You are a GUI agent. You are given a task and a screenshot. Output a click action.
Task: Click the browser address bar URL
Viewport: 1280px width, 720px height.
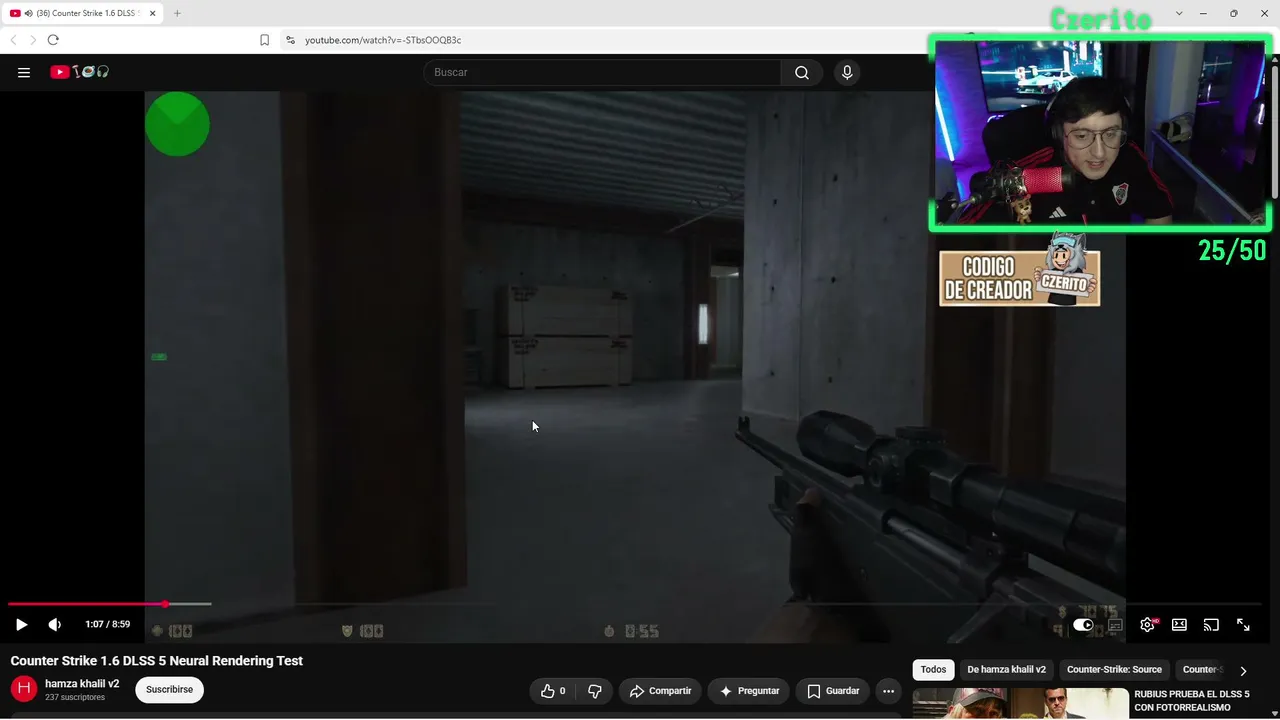383,40
